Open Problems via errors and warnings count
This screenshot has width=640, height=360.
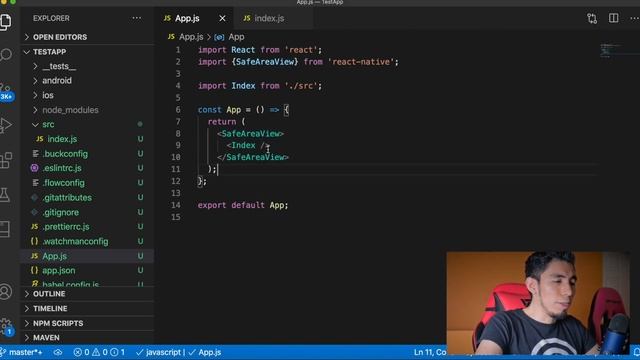click(x=99, y=352)
